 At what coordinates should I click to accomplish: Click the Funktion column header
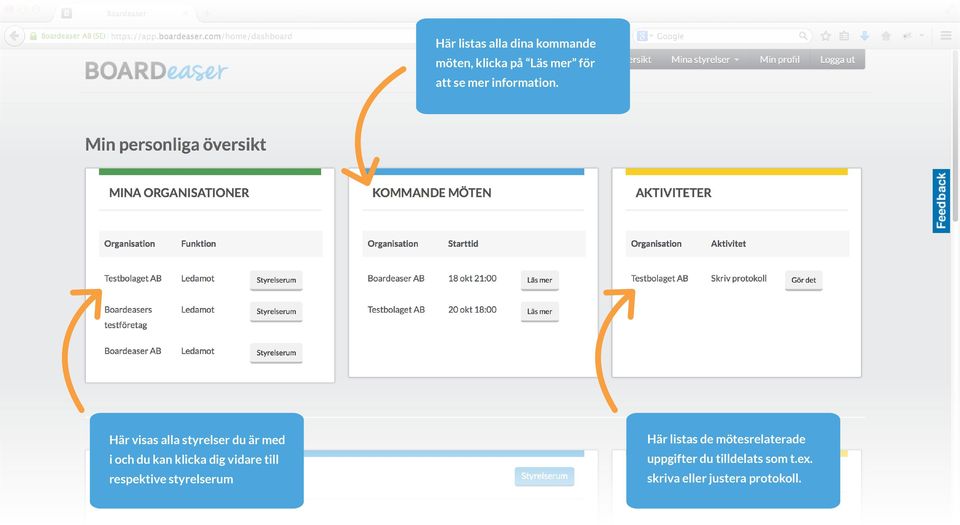(x=198, y=244)
